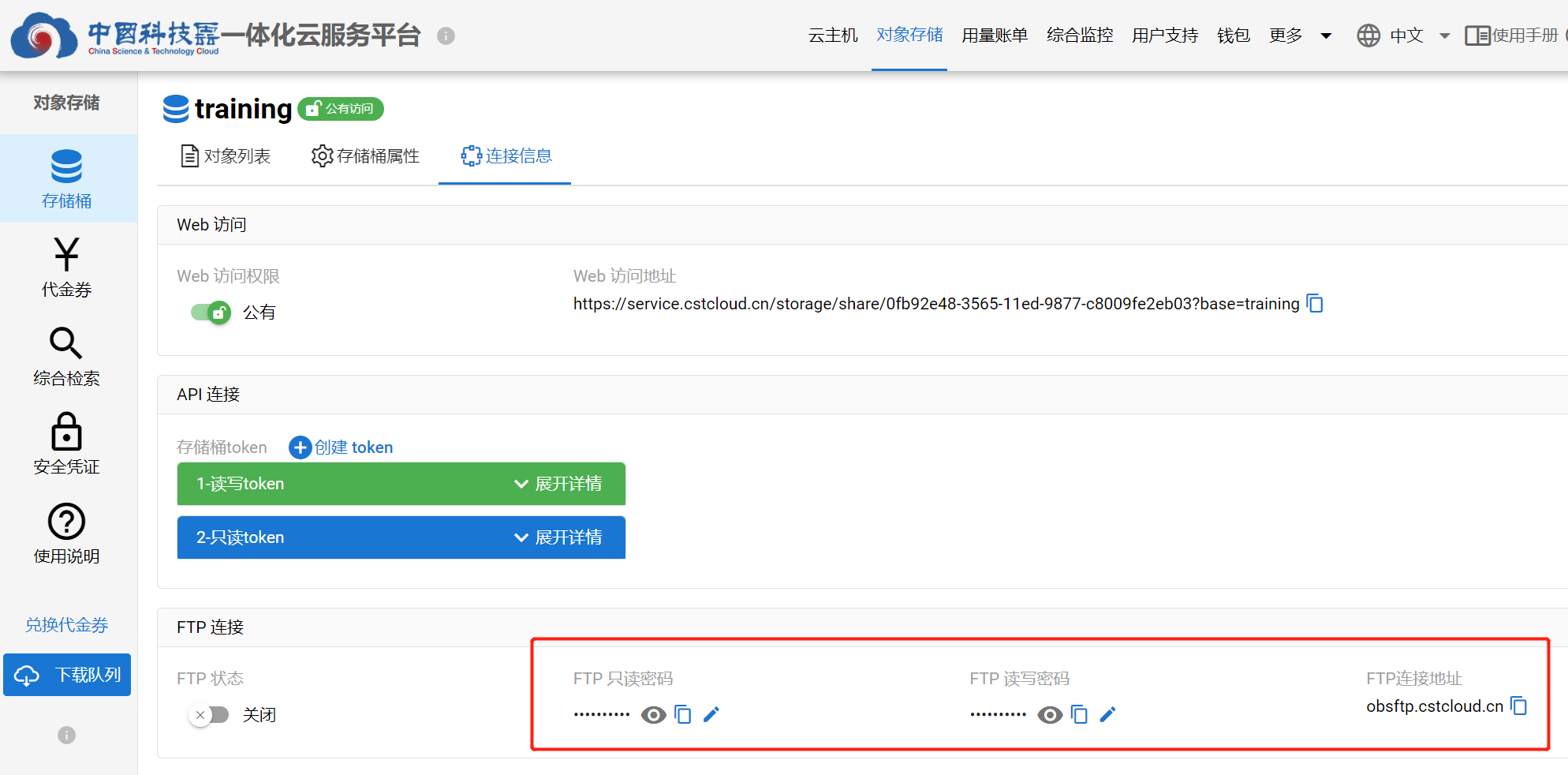Switch to the 存储桶属性 tab

coord(366,156)
